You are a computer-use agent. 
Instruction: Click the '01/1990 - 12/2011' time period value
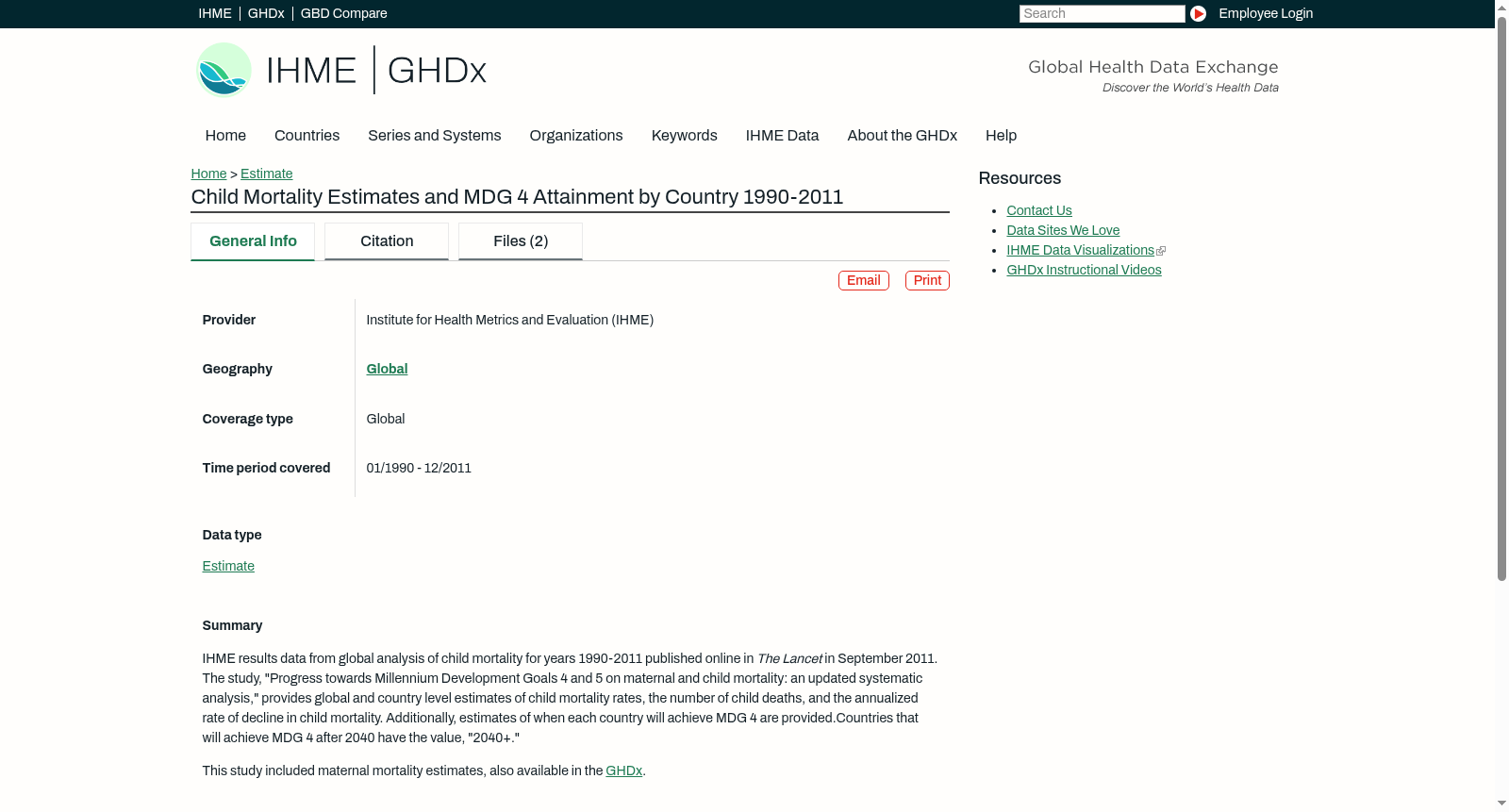click(419, 468)
